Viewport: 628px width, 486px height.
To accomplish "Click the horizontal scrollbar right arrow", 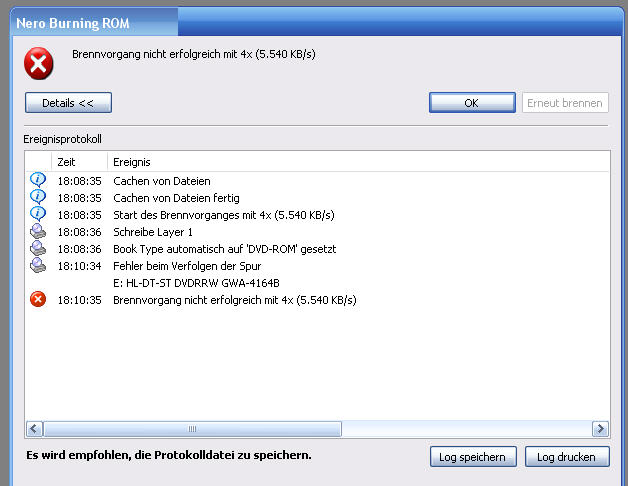I will coord(600,429).
